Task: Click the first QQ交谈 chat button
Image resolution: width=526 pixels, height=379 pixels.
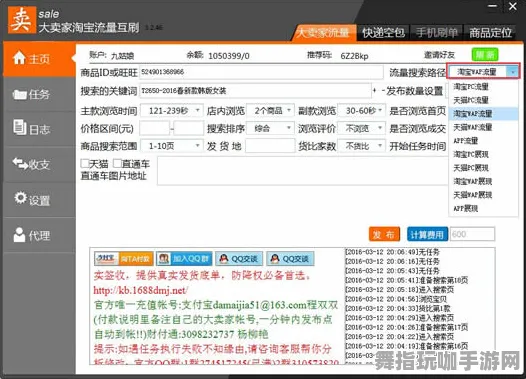Action: coord(239,258)
